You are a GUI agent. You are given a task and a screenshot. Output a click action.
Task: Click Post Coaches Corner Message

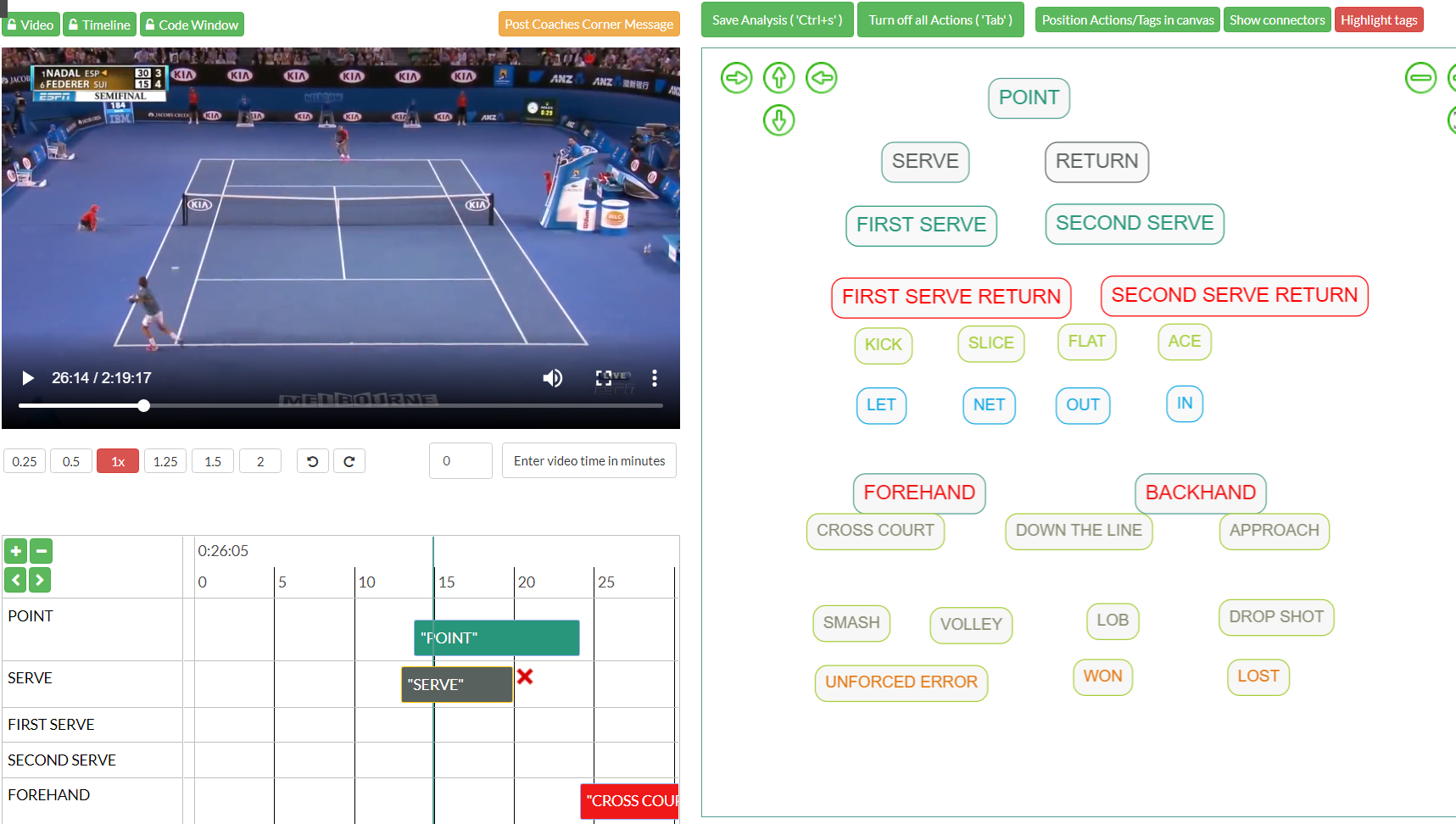pyautogui.click(x=589, y=24)
